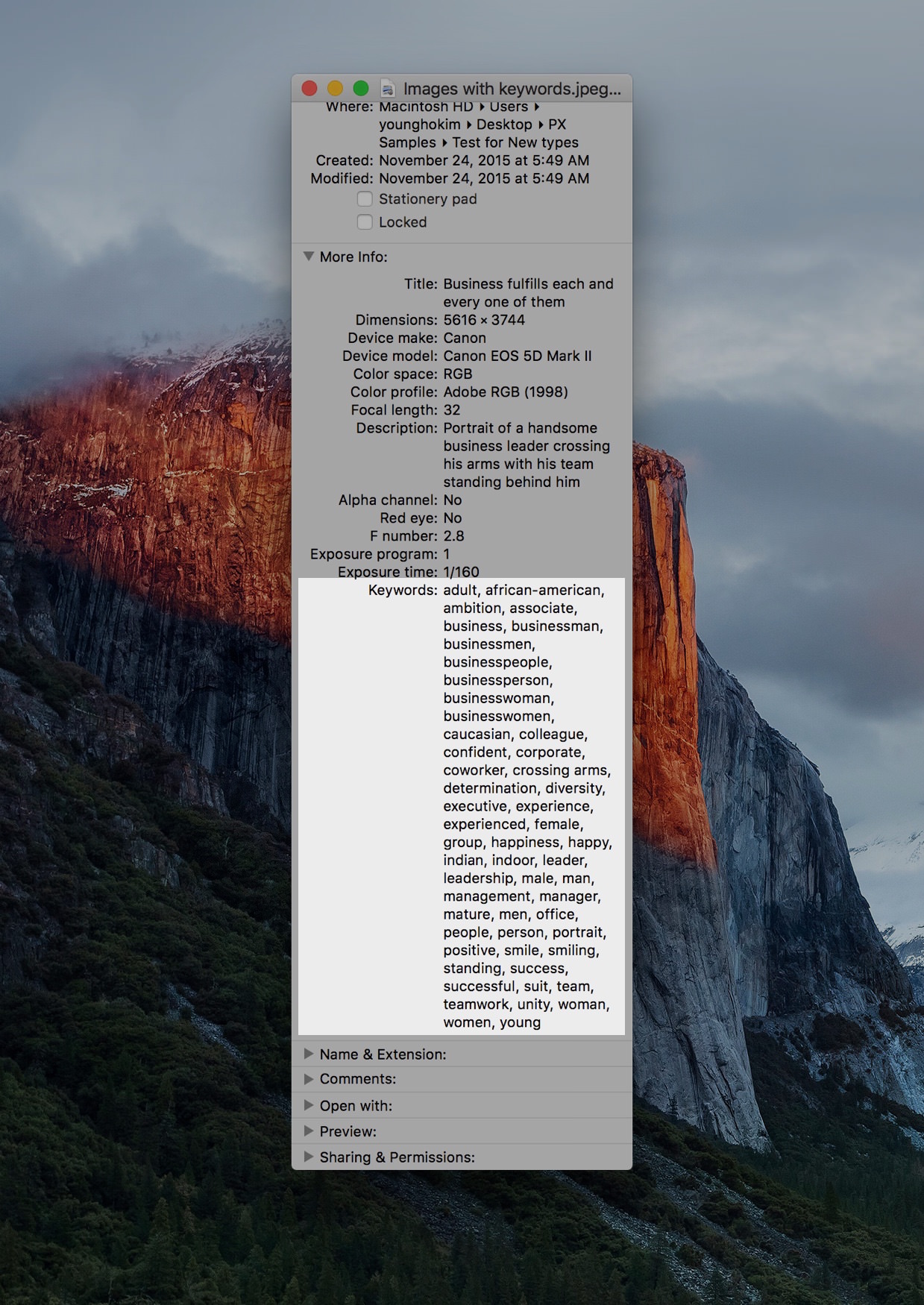Click the Device model Canon EOS 5D value
Viewport: 924px width, 1305px height.
pos(518,356)
